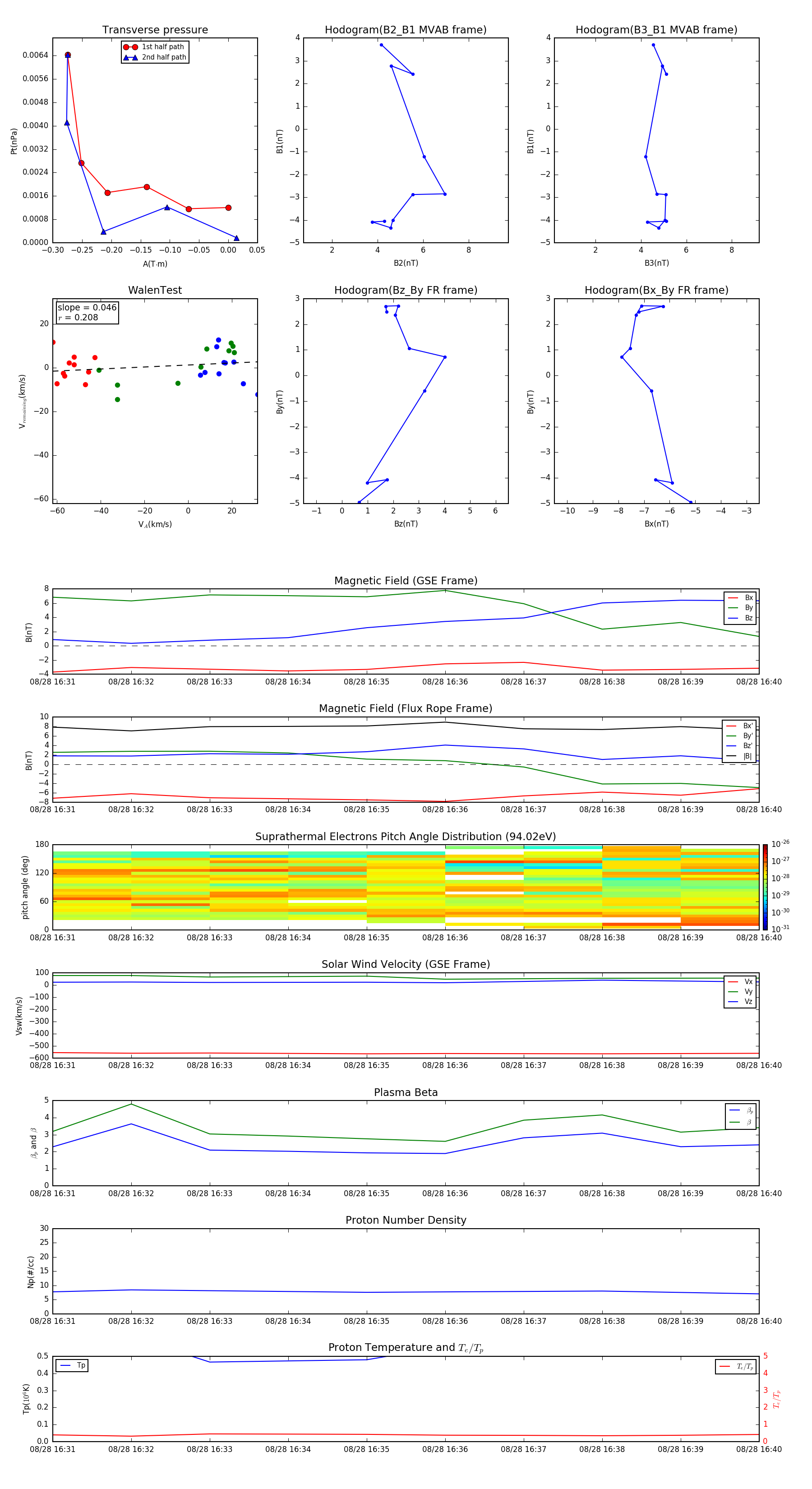
Task: Click the "Magnetic Field (Flux Rope Frame)" title
Action: click(x=406, y=709)
